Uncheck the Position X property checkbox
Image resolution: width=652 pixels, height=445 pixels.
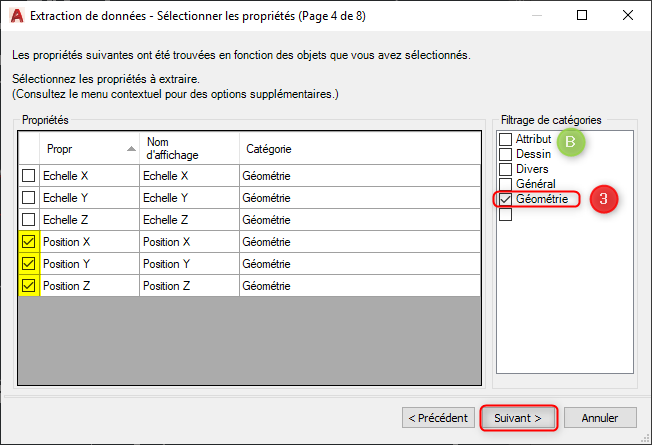[x=30, y=242]
